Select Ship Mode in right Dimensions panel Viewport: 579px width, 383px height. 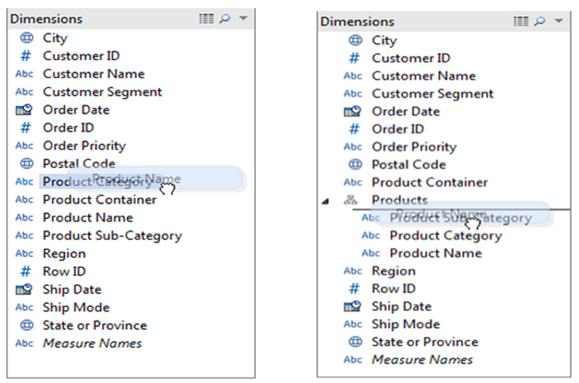pyautogui.click(x=406, y=324)
